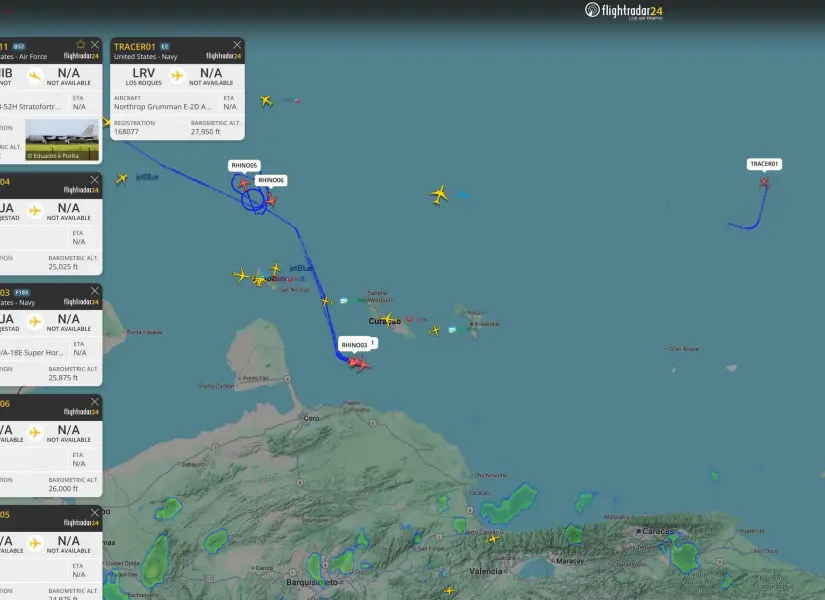This screenshot has height=600, width=825.
Task: Click the TRACER01 red aircraft icon on map
Action: click(764, 182)
